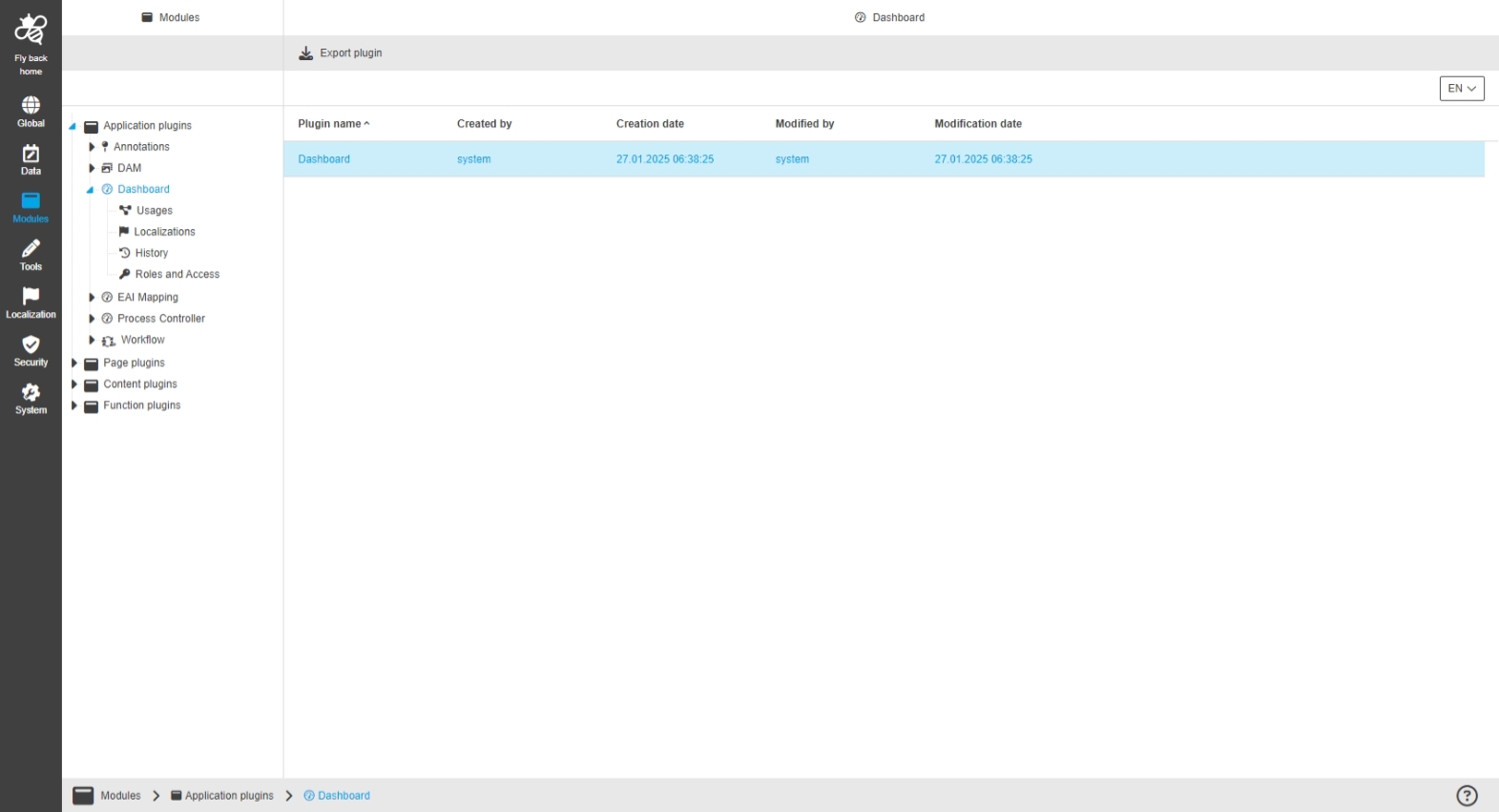1499x812 pixels.
Task: Click the Dashboard gauge icon in tree
Action: [107, 189]
